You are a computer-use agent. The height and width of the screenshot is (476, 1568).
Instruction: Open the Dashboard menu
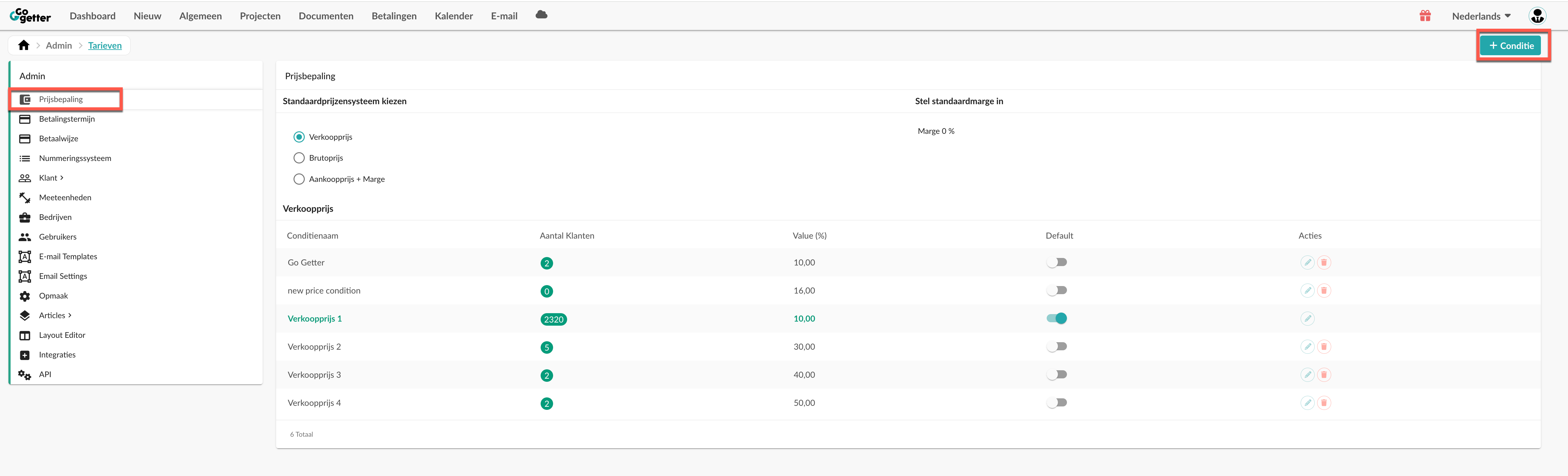click(93, 16)
